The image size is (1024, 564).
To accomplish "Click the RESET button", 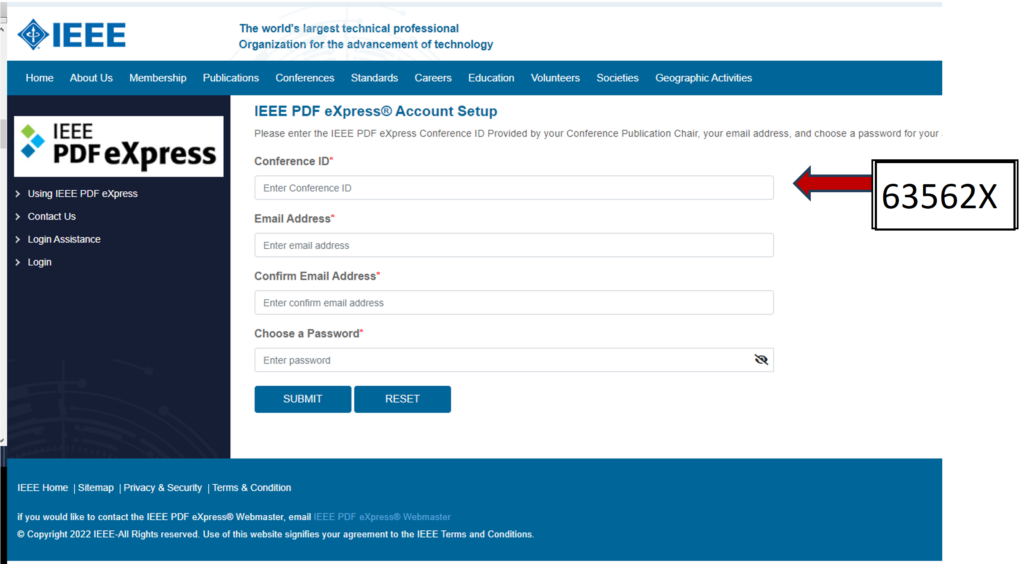I will click(402, 399).
